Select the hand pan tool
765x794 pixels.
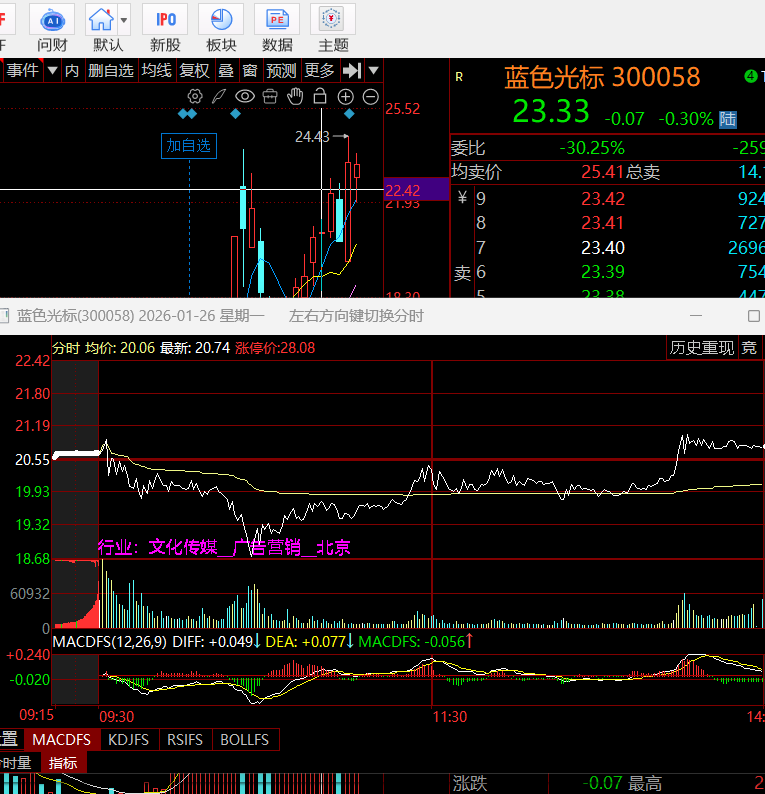295,96
